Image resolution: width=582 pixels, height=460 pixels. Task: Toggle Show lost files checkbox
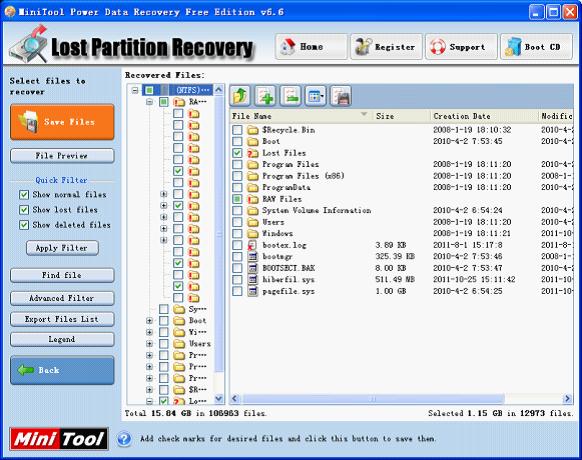(x=24, y=210)
